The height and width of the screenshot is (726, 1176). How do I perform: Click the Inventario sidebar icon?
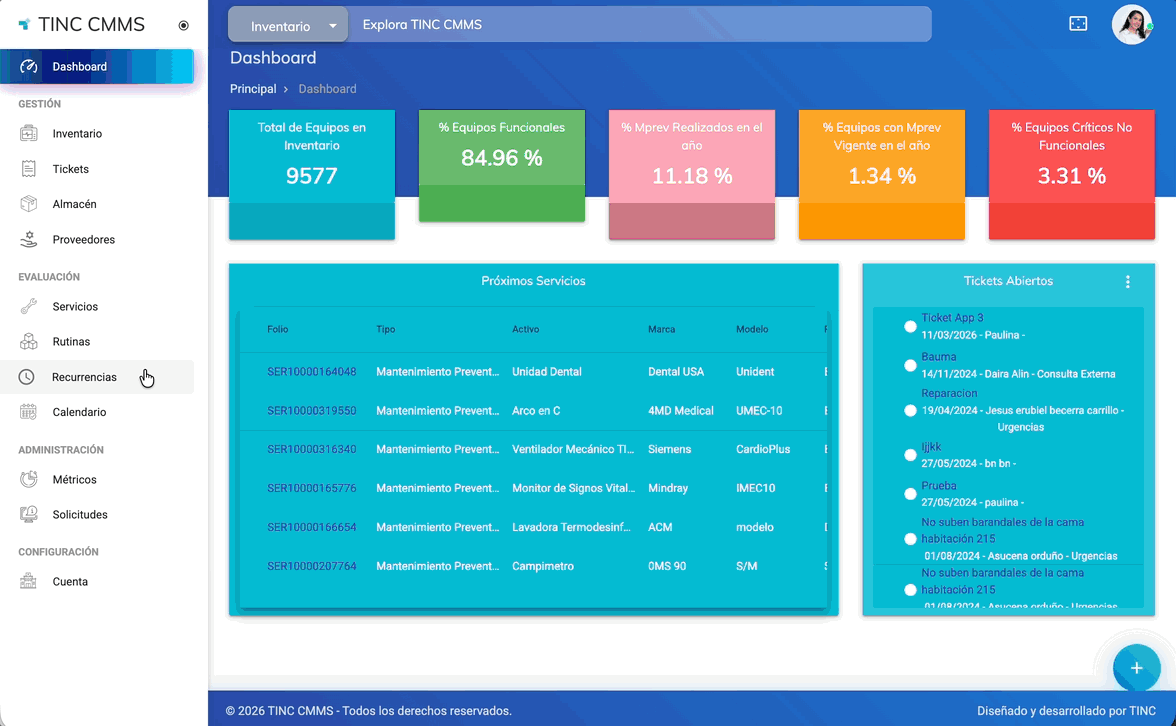(x=29, y=134)
